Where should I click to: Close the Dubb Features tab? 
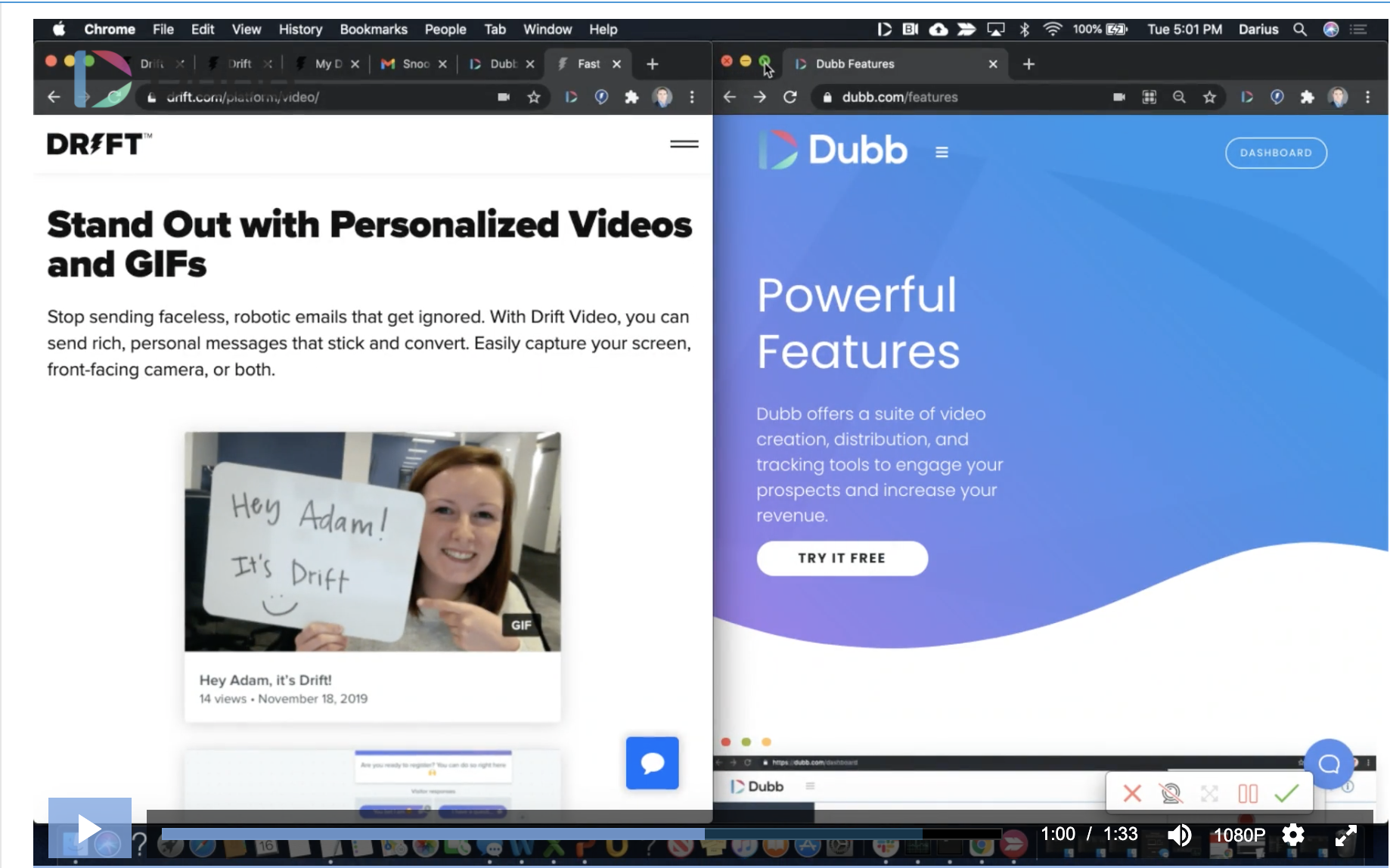tap(993, 64)
